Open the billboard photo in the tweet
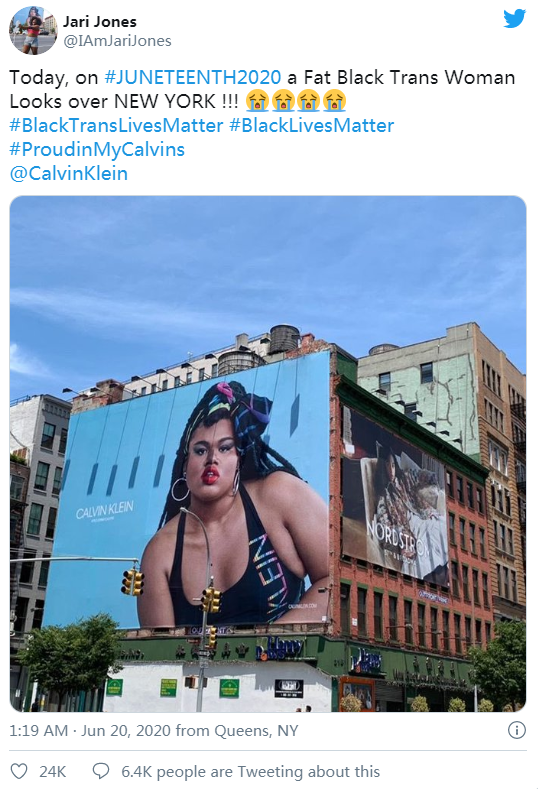 (x=268, y=453)
